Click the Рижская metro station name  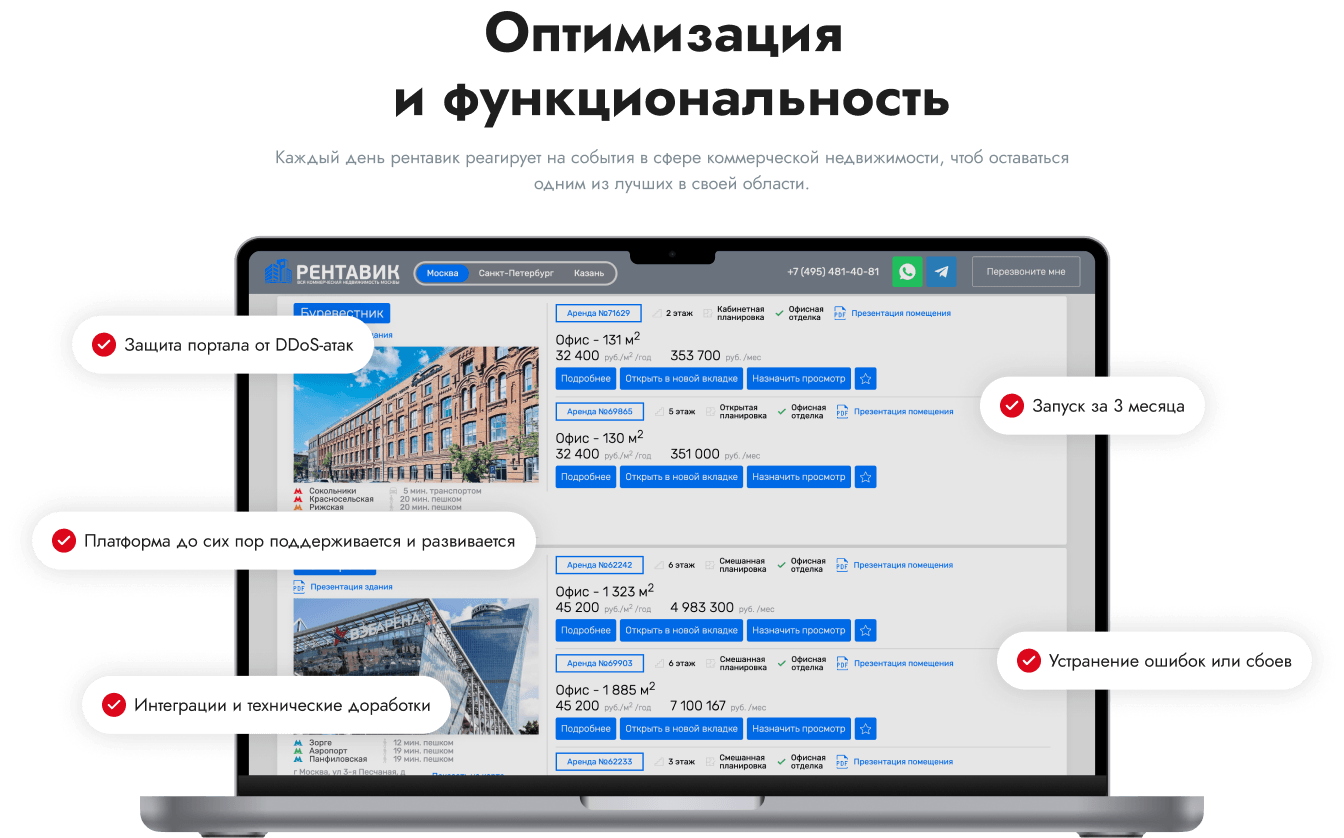(326, 508)
